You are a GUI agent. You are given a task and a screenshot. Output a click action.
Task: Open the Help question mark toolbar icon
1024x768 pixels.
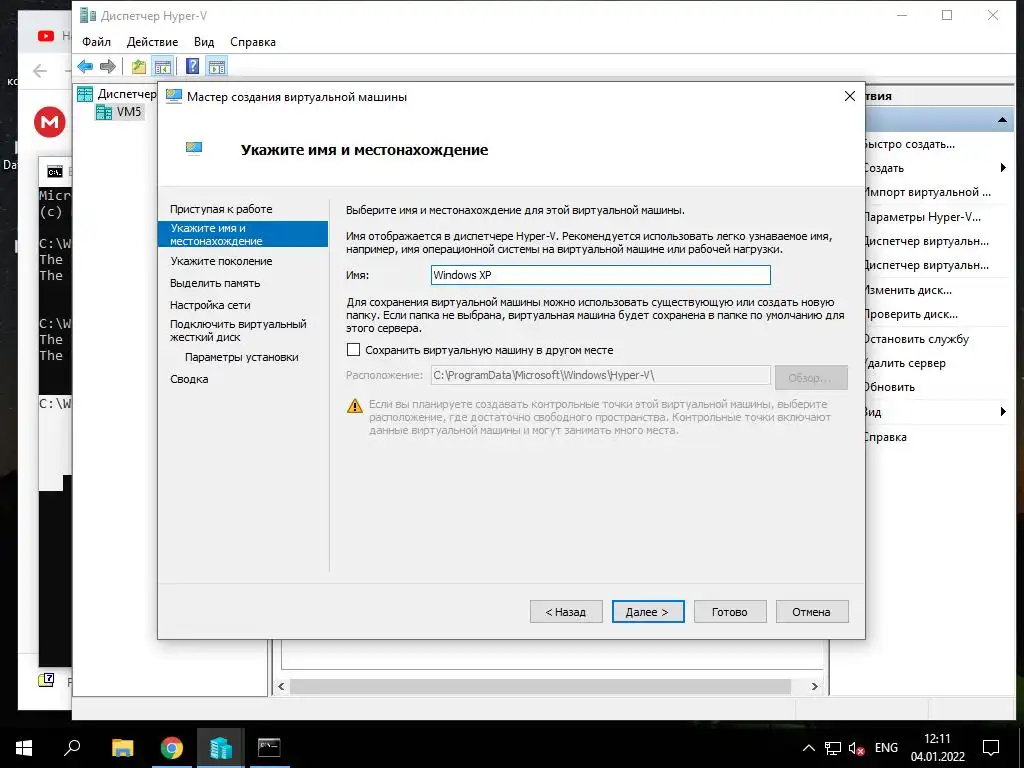(193, 66)
